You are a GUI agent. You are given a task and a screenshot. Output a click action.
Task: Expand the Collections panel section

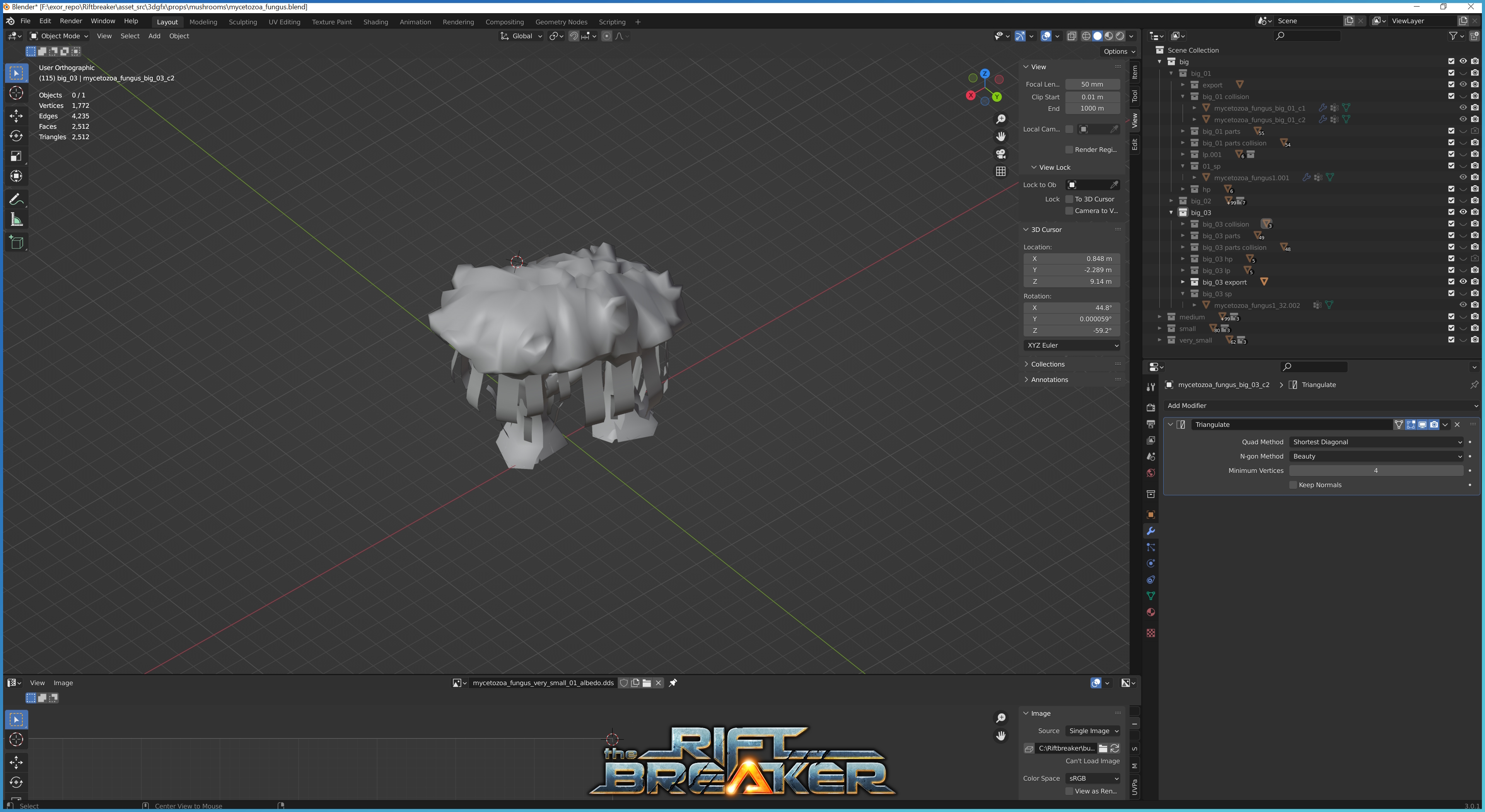1048,364
